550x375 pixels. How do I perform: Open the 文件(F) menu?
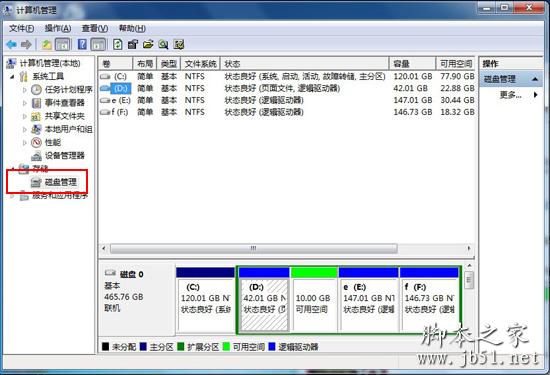[21, 28]
